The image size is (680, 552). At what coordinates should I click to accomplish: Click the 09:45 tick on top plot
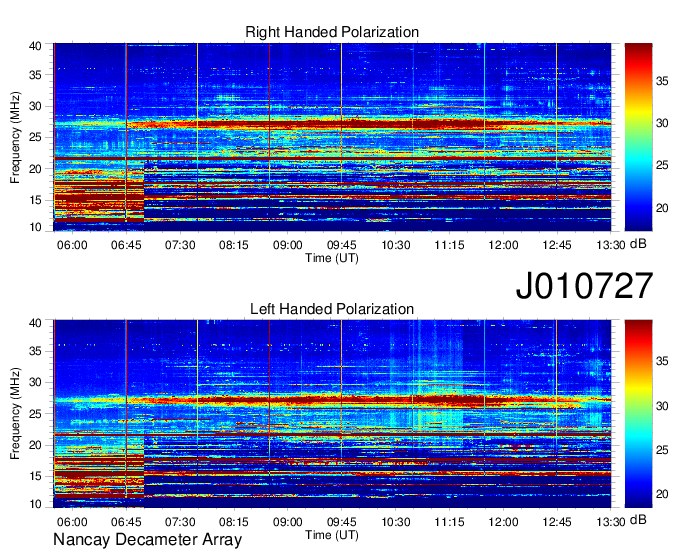click(x=342, y=245)
